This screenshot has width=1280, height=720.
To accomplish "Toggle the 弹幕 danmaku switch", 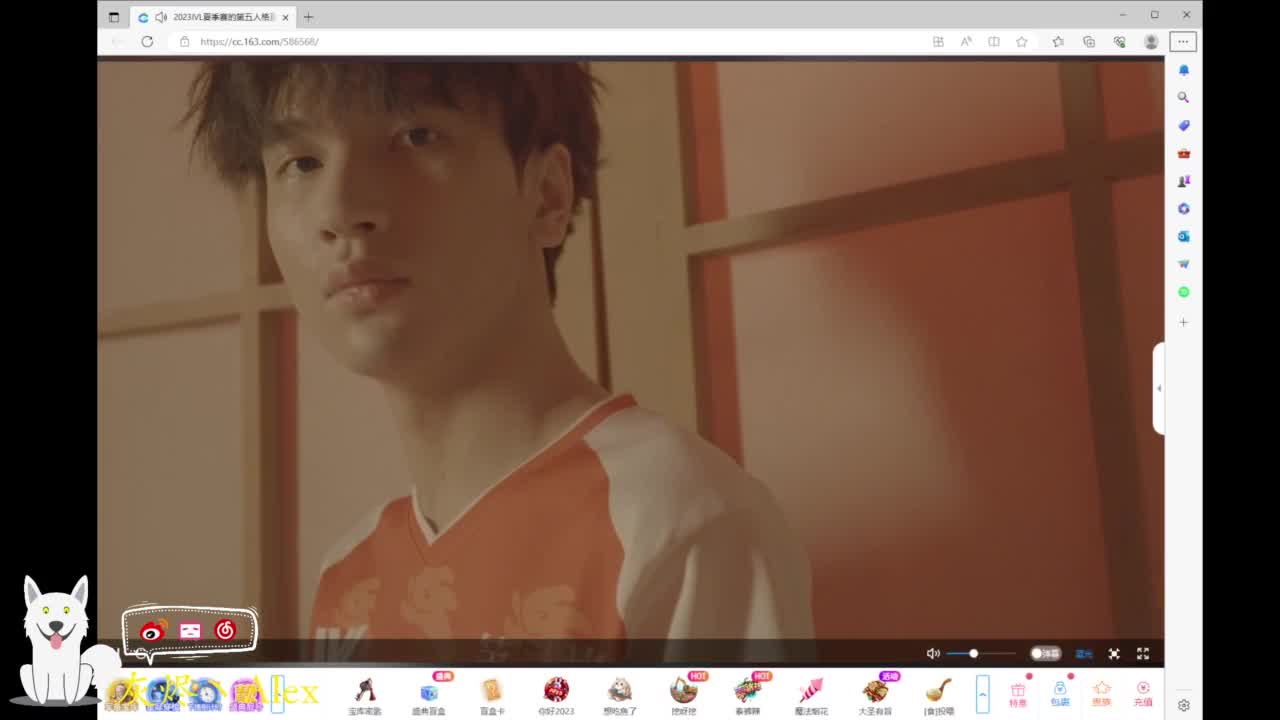I will point(1046,653).
